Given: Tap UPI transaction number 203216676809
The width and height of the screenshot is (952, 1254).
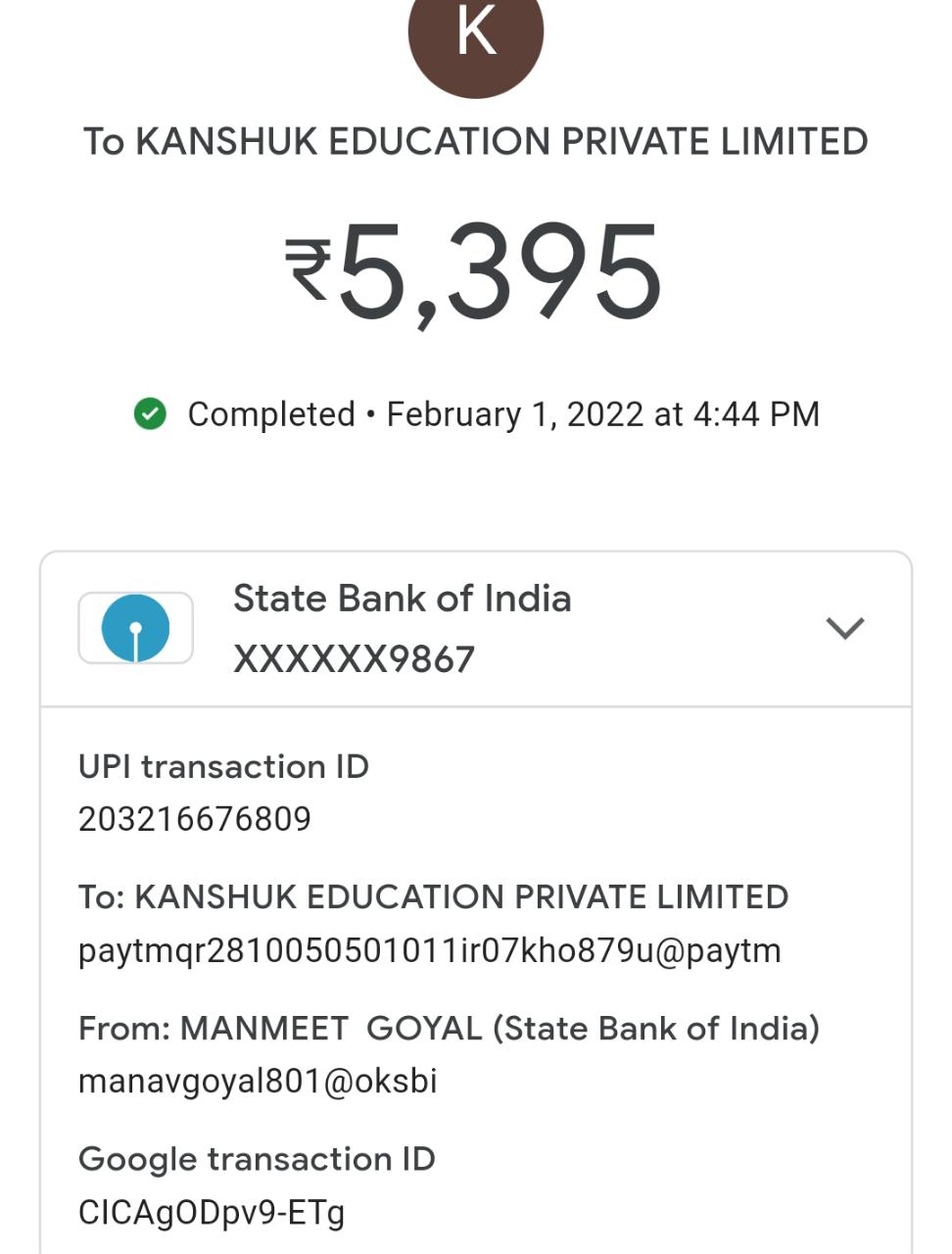Looking at the screenshot, I should coord(195,819).
